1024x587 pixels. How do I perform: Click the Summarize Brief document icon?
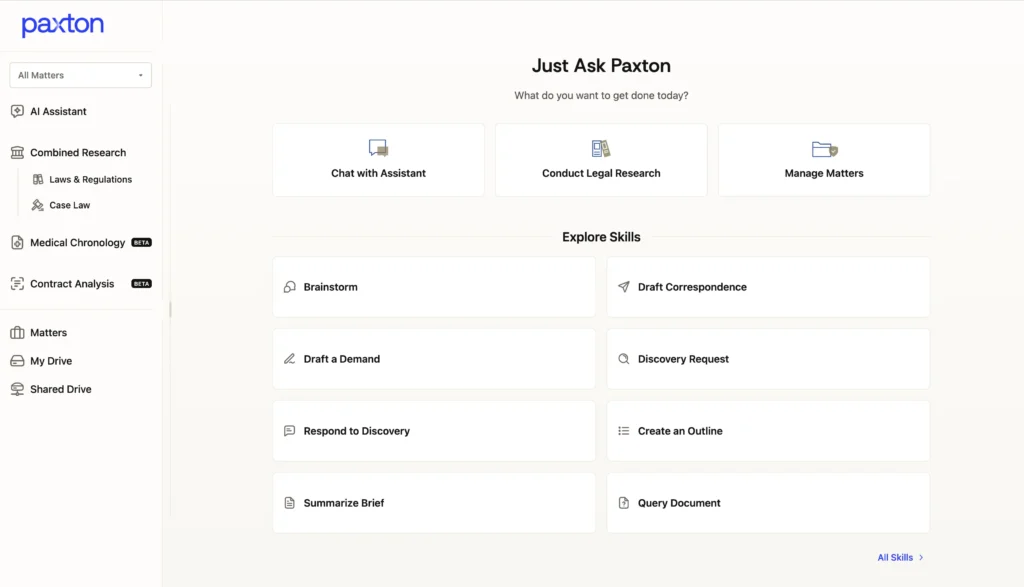289,503
